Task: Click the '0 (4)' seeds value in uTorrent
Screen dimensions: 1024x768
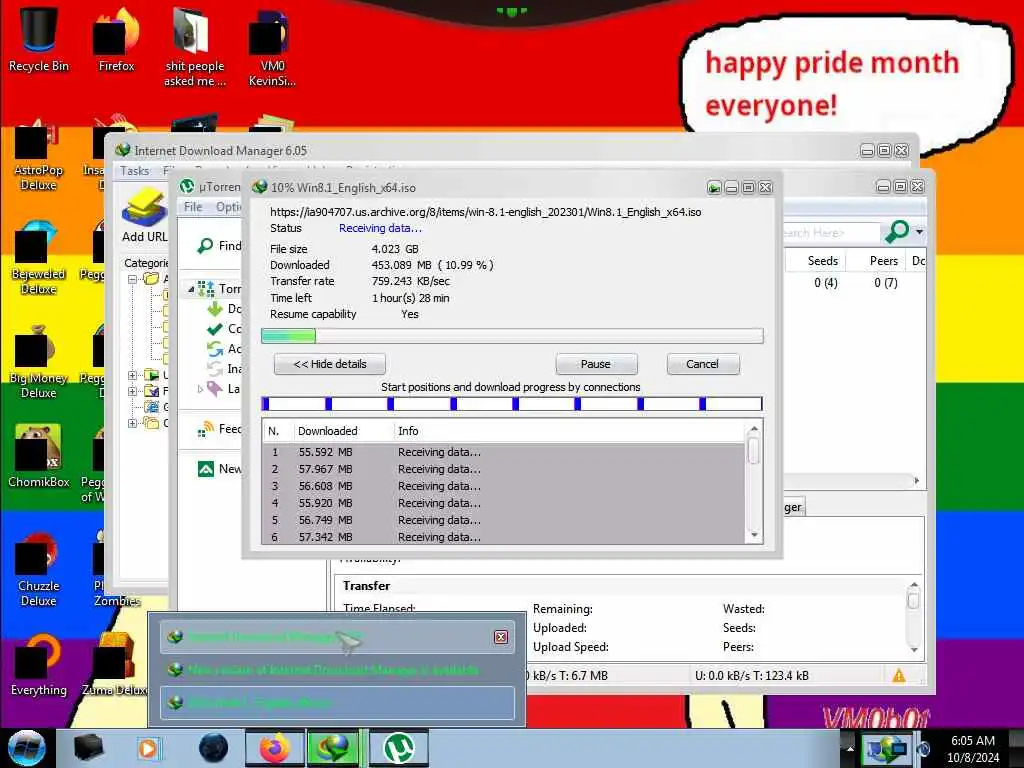Action: click(x=825, y=283)
